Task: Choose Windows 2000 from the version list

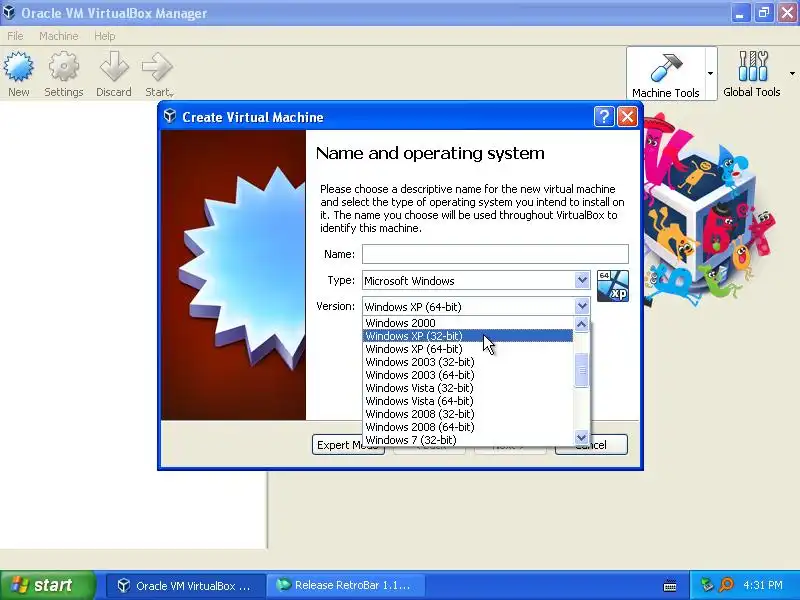Action: coord(468,323)
